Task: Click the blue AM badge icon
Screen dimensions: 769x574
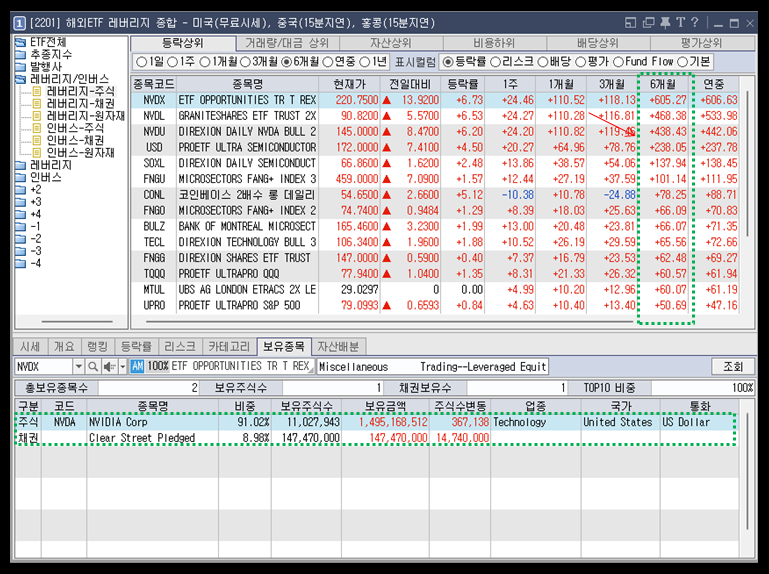Action: click(x=137, y=366)
